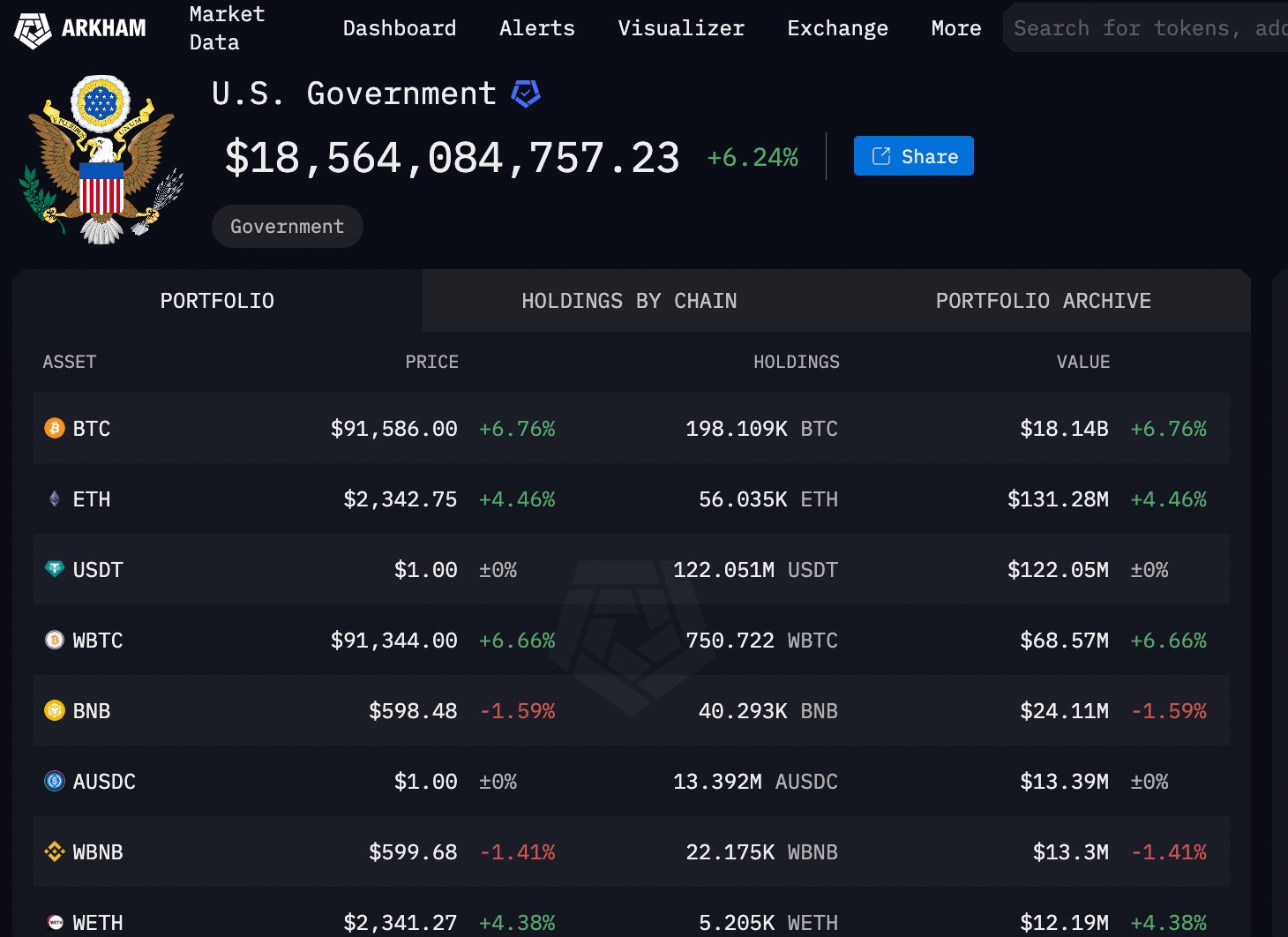Click AUSDC value $13.39M
This screenshot has height=937, width=1288.
(x=1064, y=782)
